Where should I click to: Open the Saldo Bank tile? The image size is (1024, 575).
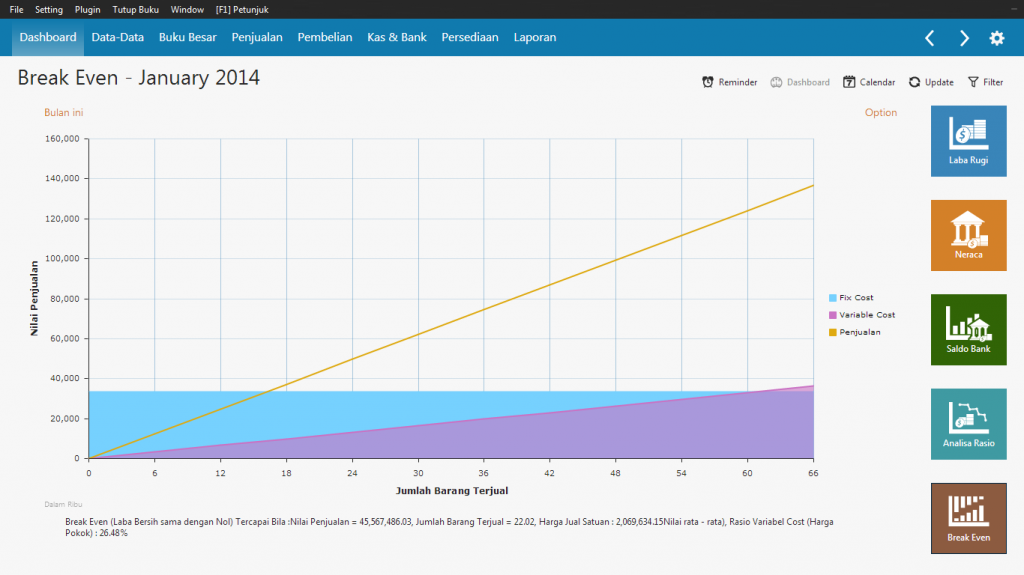968,329
